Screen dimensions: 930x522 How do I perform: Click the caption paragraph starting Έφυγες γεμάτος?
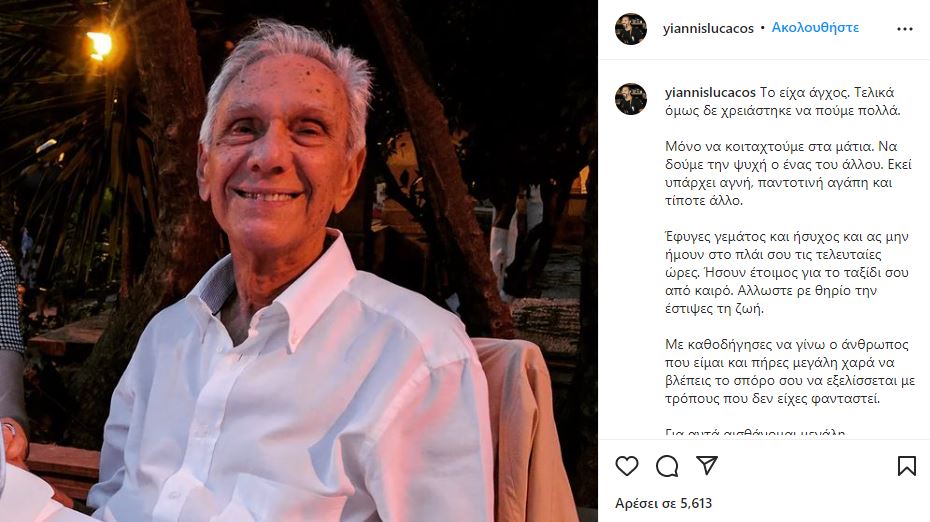[787, 272]
